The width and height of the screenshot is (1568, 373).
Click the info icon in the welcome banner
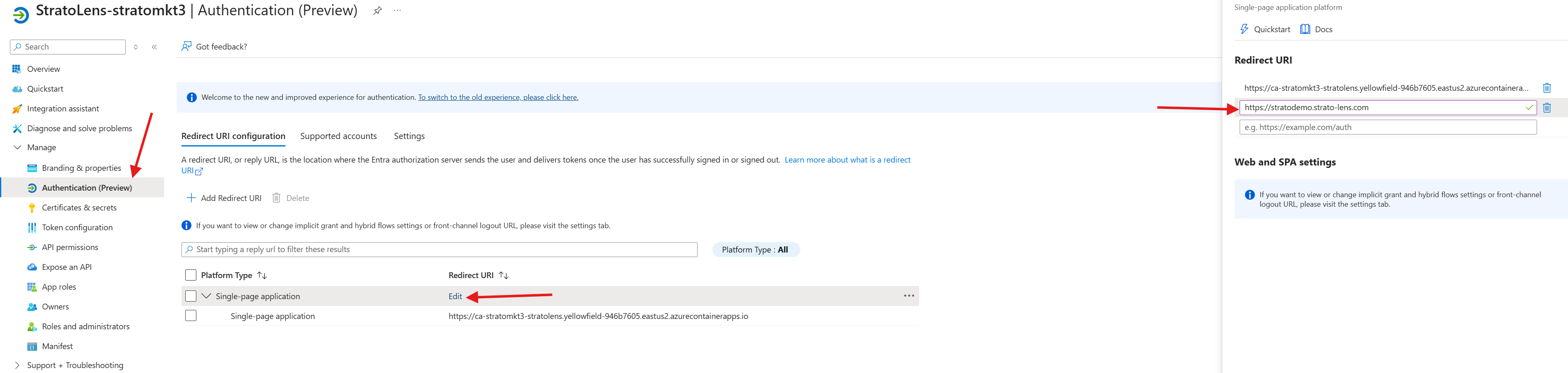coord(192,97)
